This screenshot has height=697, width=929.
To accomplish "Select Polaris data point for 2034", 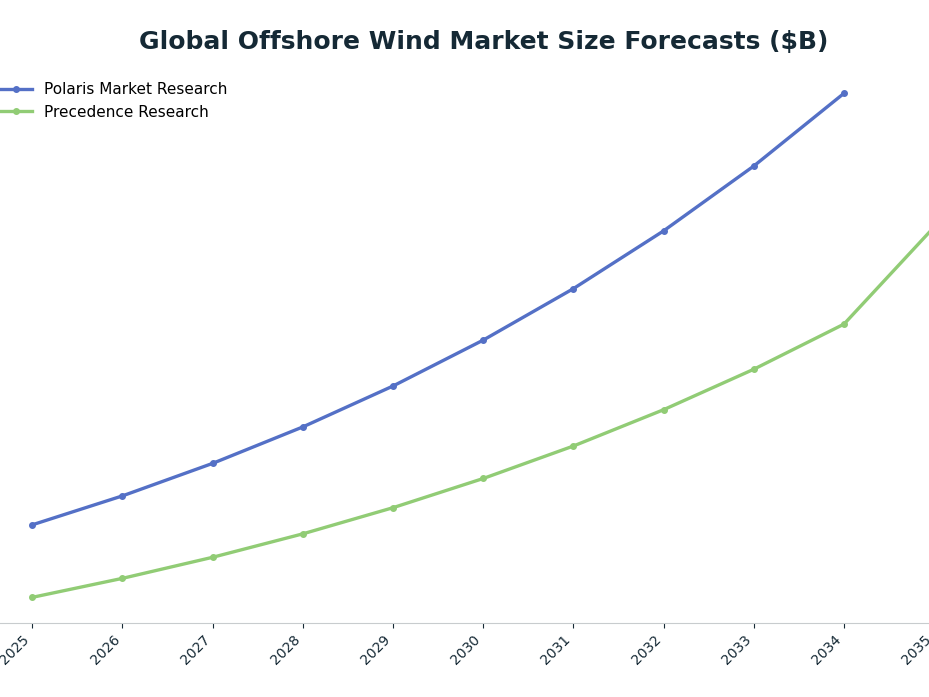I will click(844, 94).
